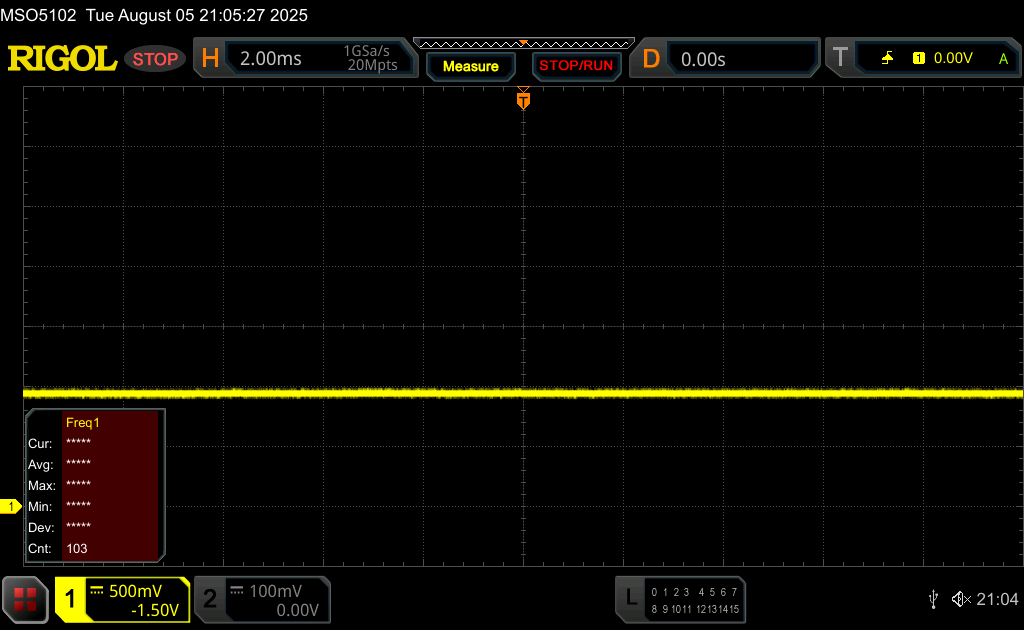Click the orange H horizontal icon
Image resolution: width=1024 pixels, height=630 pixels.
click(x=210, y=59)
